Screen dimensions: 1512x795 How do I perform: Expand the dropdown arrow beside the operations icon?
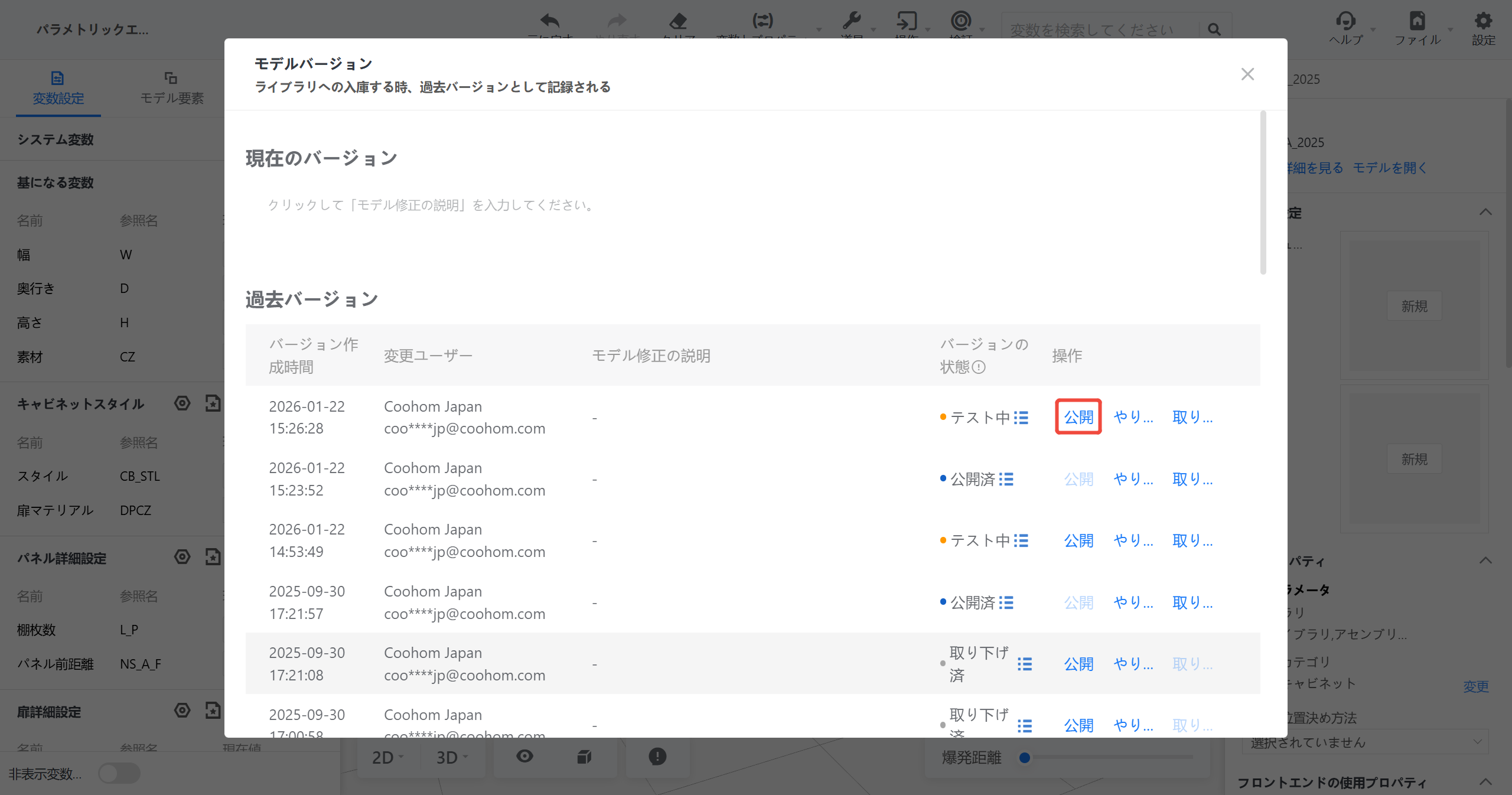927,29
